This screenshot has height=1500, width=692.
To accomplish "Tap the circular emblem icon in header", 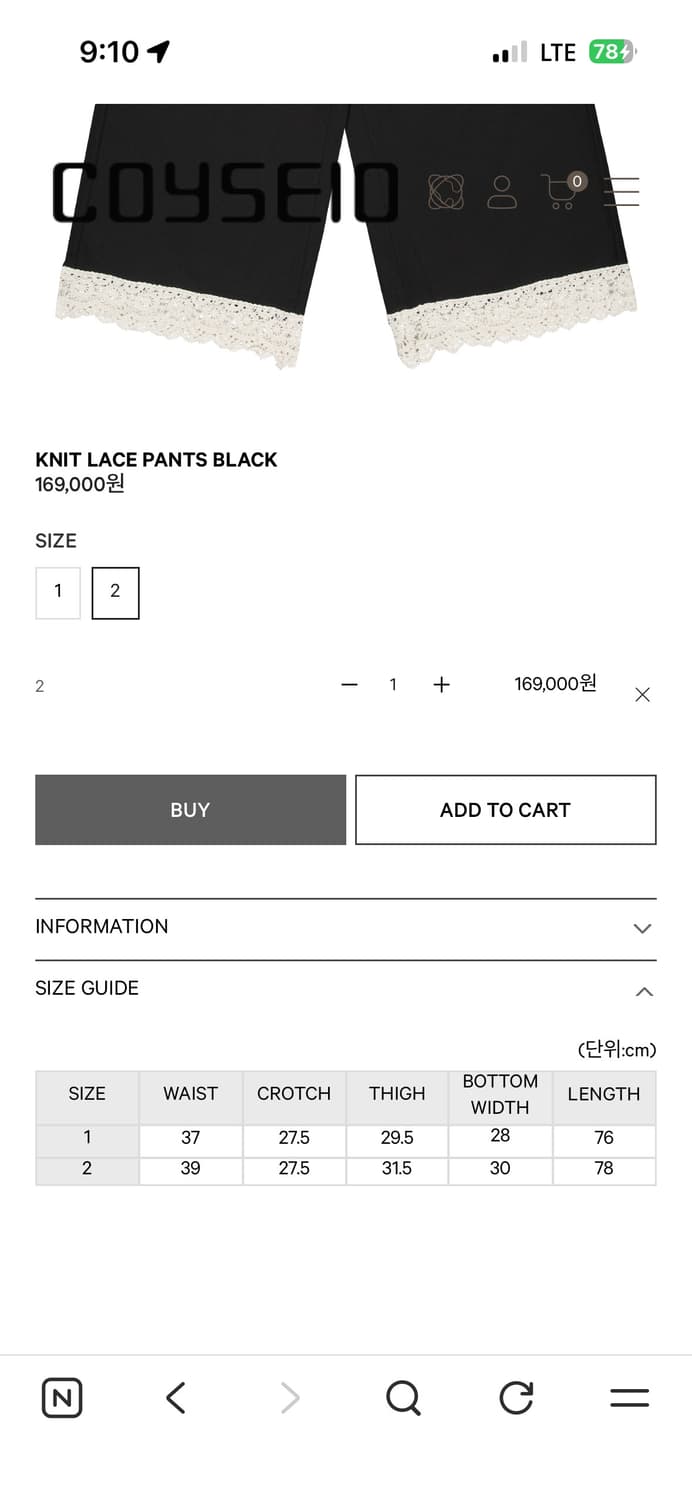I will 446,191.
